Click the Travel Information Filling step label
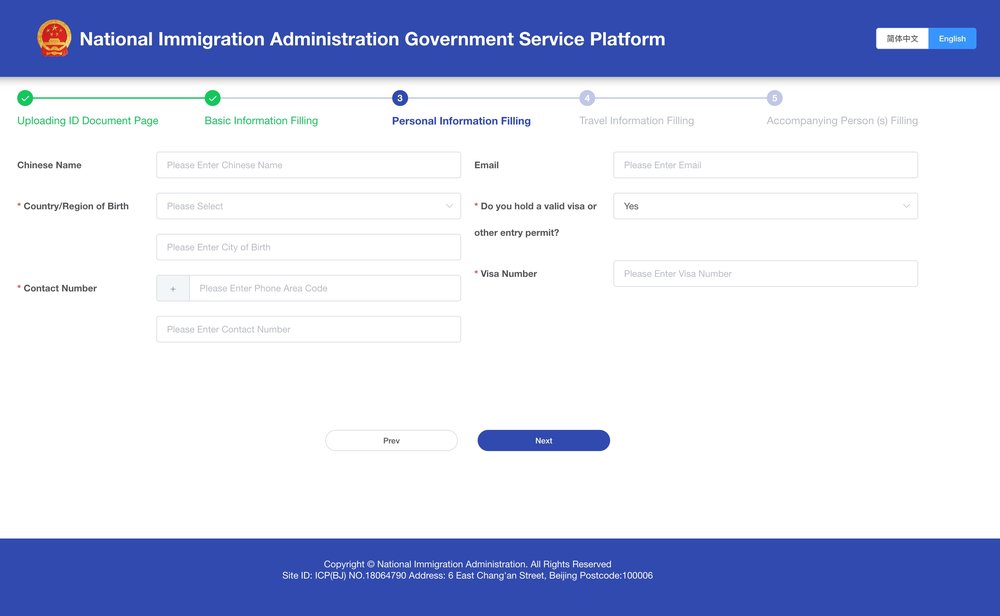The width and height of the screenshot is (1000, 616). [x=636, y=120]
